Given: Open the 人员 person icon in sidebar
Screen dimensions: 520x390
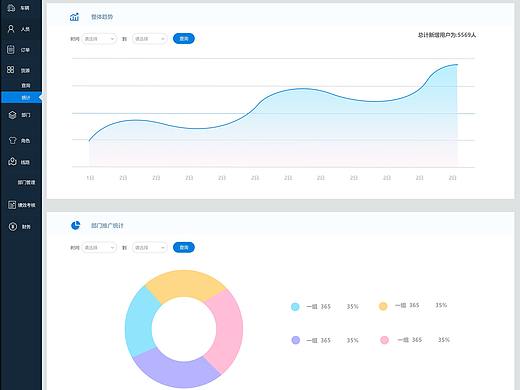Looking at the screenshot, I should [11, 29].
